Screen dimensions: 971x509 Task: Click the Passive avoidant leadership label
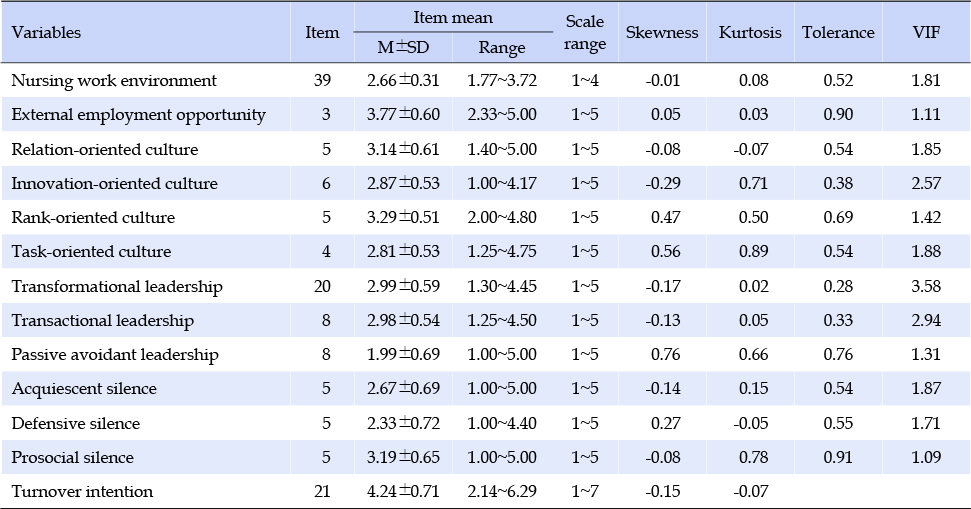(x=115, y=355)
